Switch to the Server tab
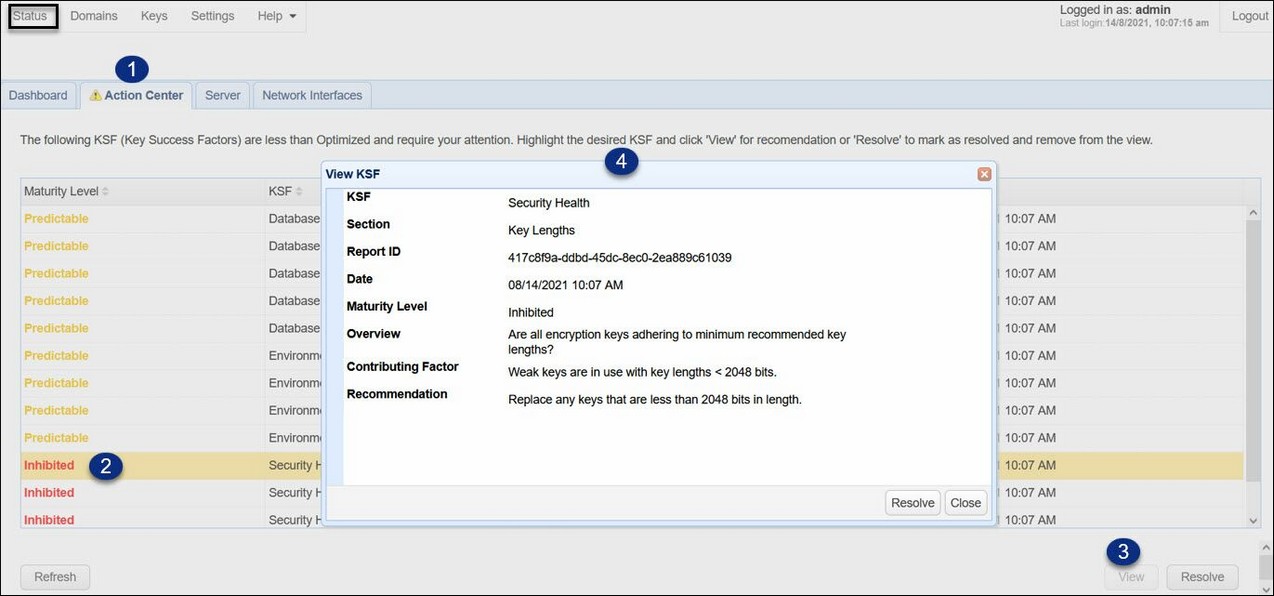1274x596 pixels. point(223,95)
